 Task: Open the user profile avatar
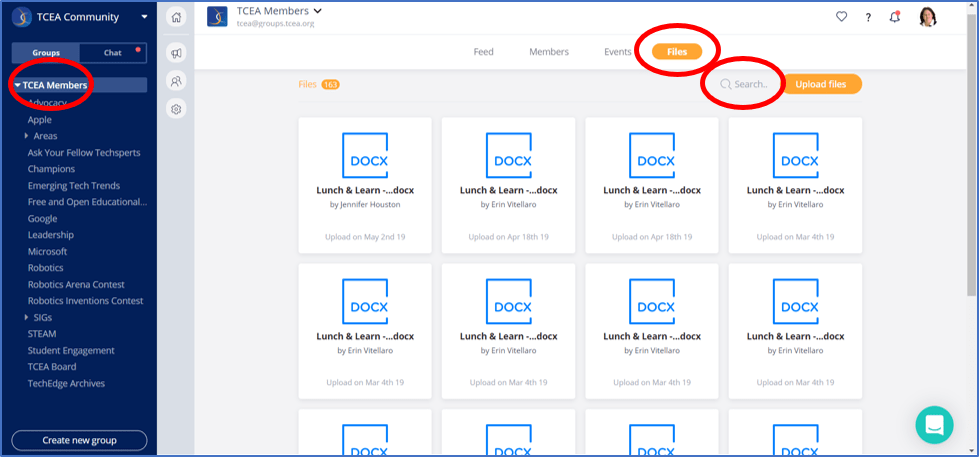(928, 17)
